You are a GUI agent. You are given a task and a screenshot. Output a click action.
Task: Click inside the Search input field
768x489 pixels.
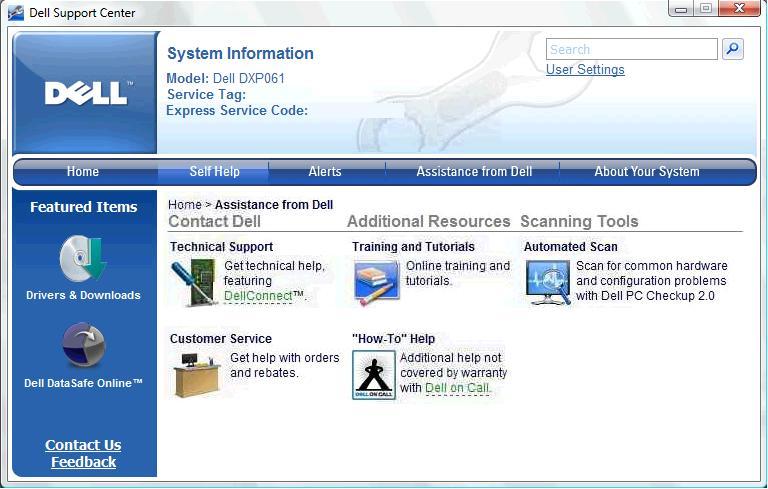click(631, 49)
